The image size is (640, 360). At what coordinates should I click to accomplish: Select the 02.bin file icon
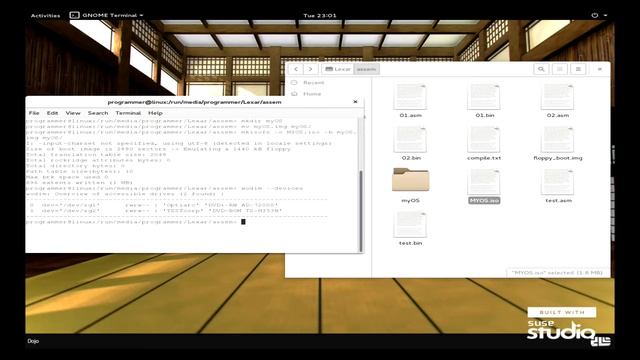click(x=410, y=140)
